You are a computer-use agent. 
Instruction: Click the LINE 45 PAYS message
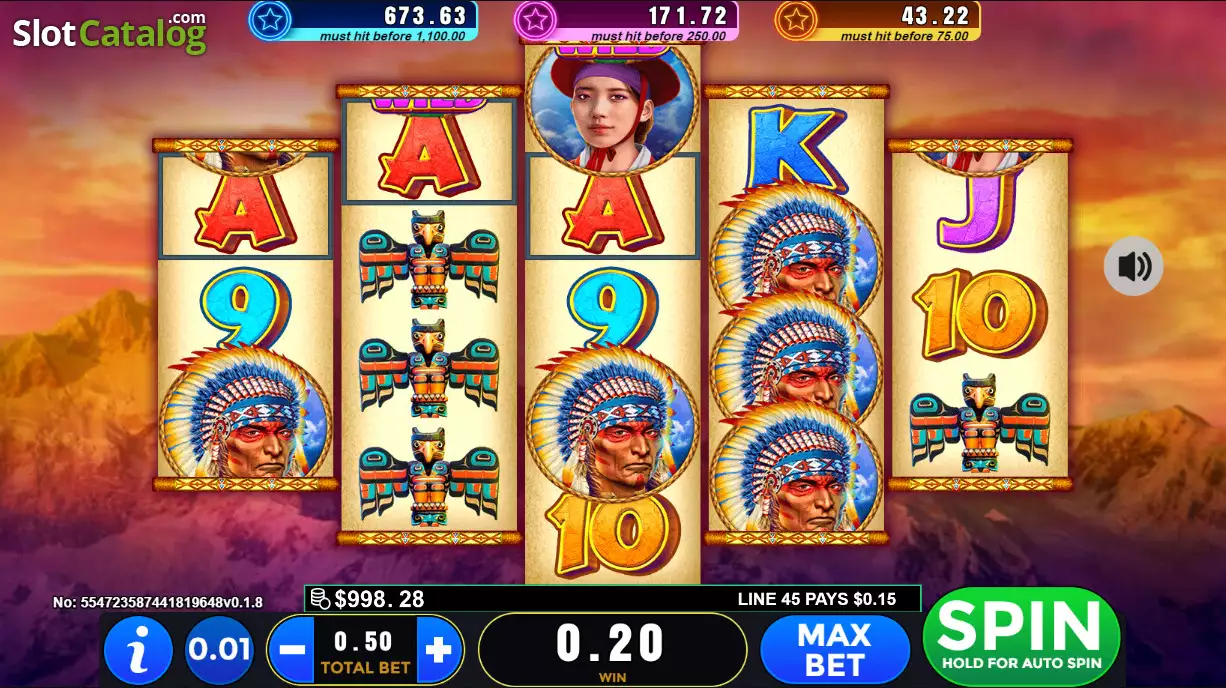[816, 599]
